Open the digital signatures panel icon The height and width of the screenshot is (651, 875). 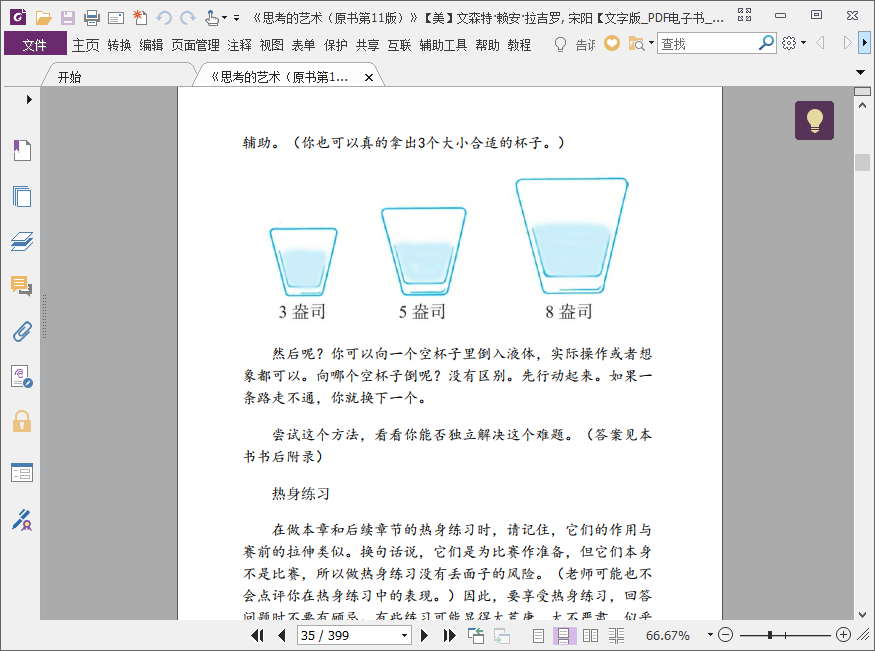point(22,377)
